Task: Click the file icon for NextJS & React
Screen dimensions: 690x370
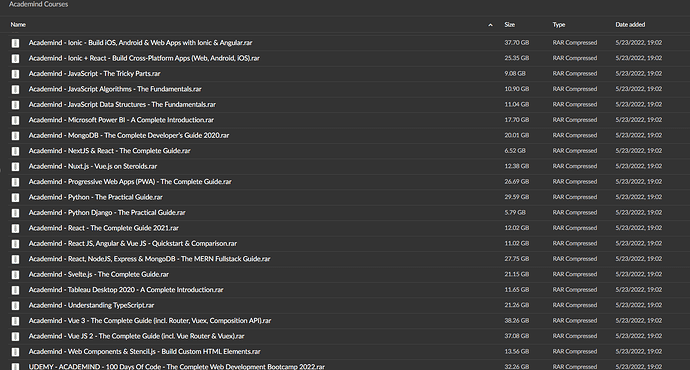Action: coord(15,151)
